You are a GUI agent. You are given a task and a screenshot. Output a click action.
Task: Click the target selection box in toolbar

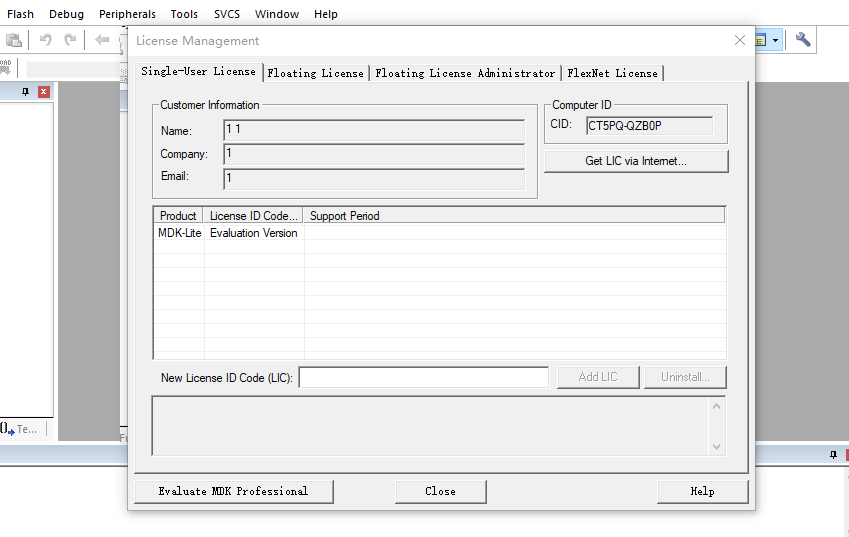click(x=73, y=69)
